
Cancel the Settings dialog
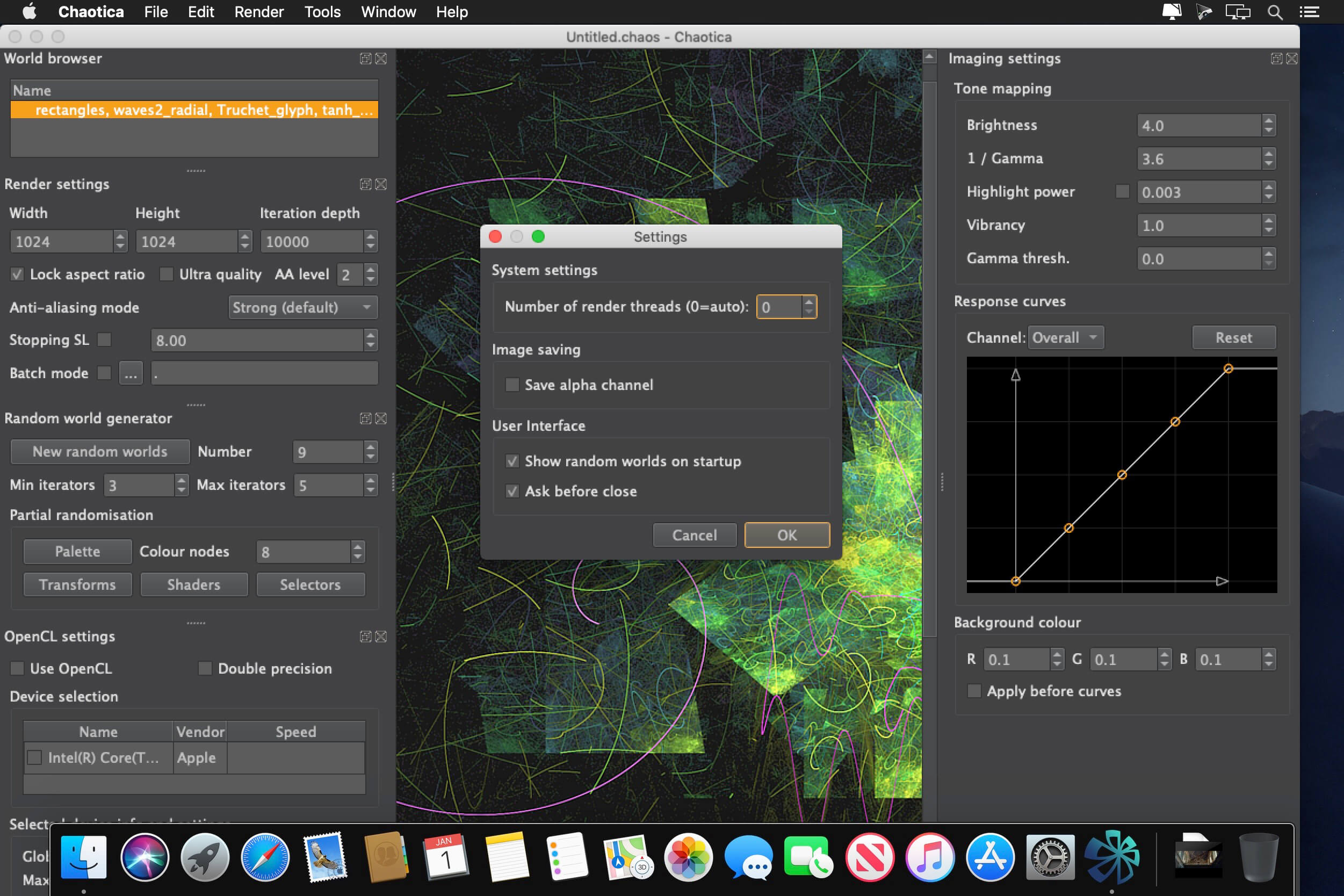pyautogui.click(x=694, y=535)
